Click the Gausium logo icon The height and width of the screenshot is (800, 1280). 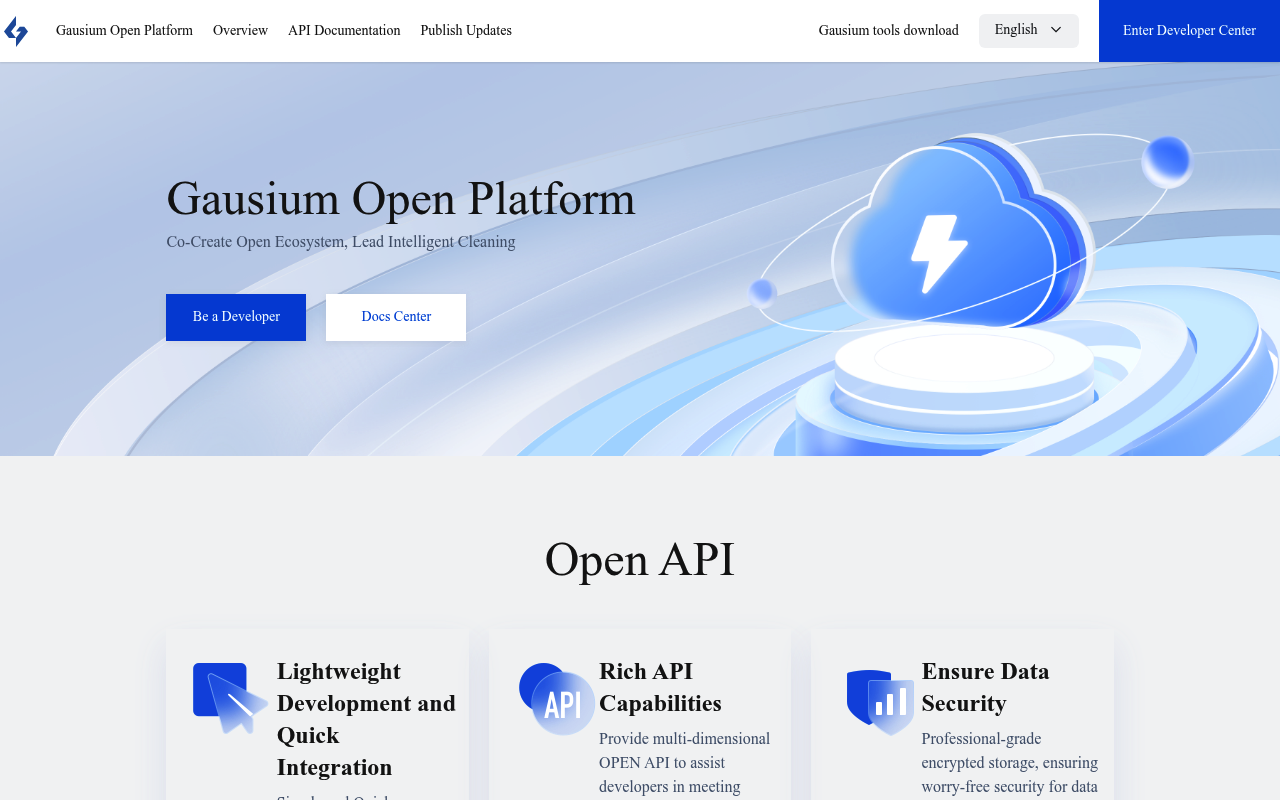click(16, 31)
